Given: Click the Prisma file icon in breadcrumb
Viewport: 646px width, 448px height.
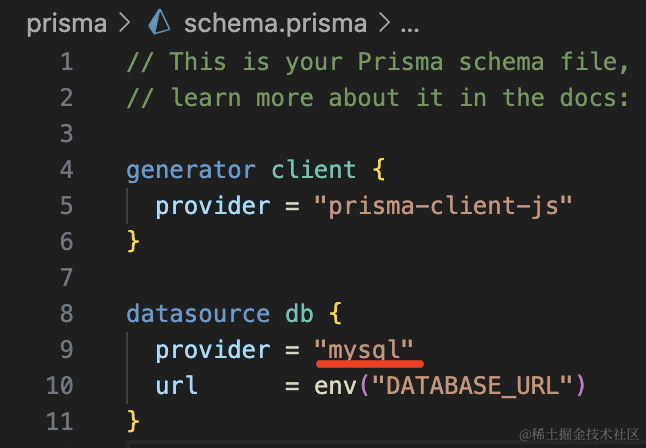Looking at the screenshot, I should (x=160, y=23).
